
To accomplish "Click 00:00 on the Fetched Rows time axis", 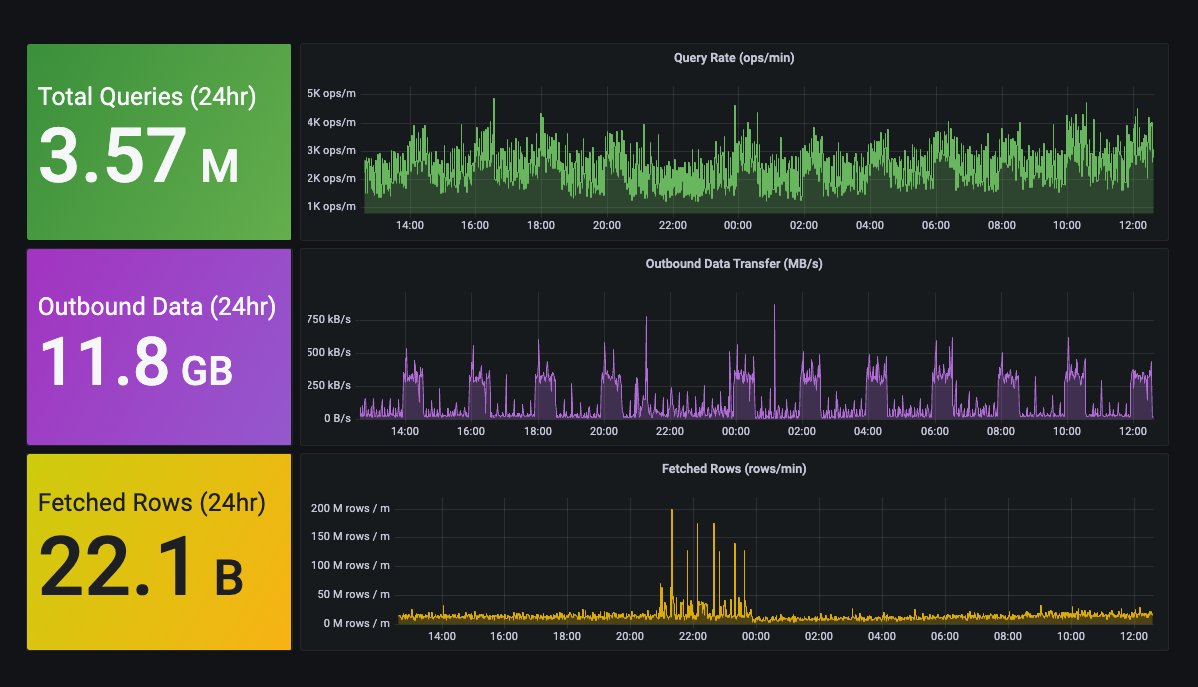I will 756,636.
